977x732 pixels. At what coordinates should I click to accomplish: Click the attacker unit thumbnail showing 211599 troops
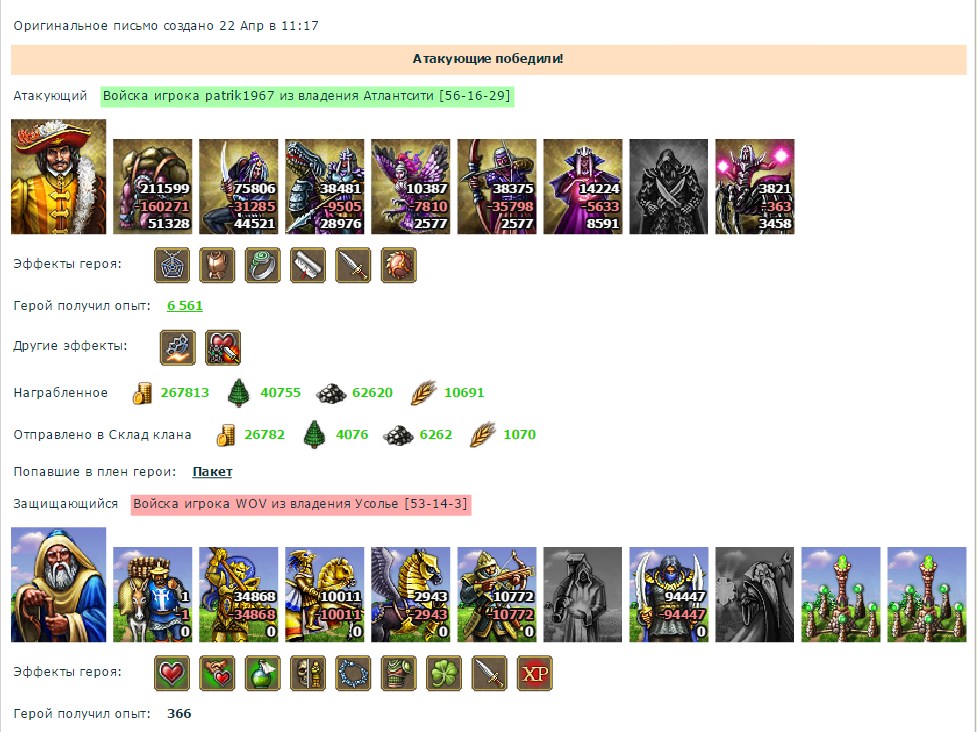click(153, 187)
